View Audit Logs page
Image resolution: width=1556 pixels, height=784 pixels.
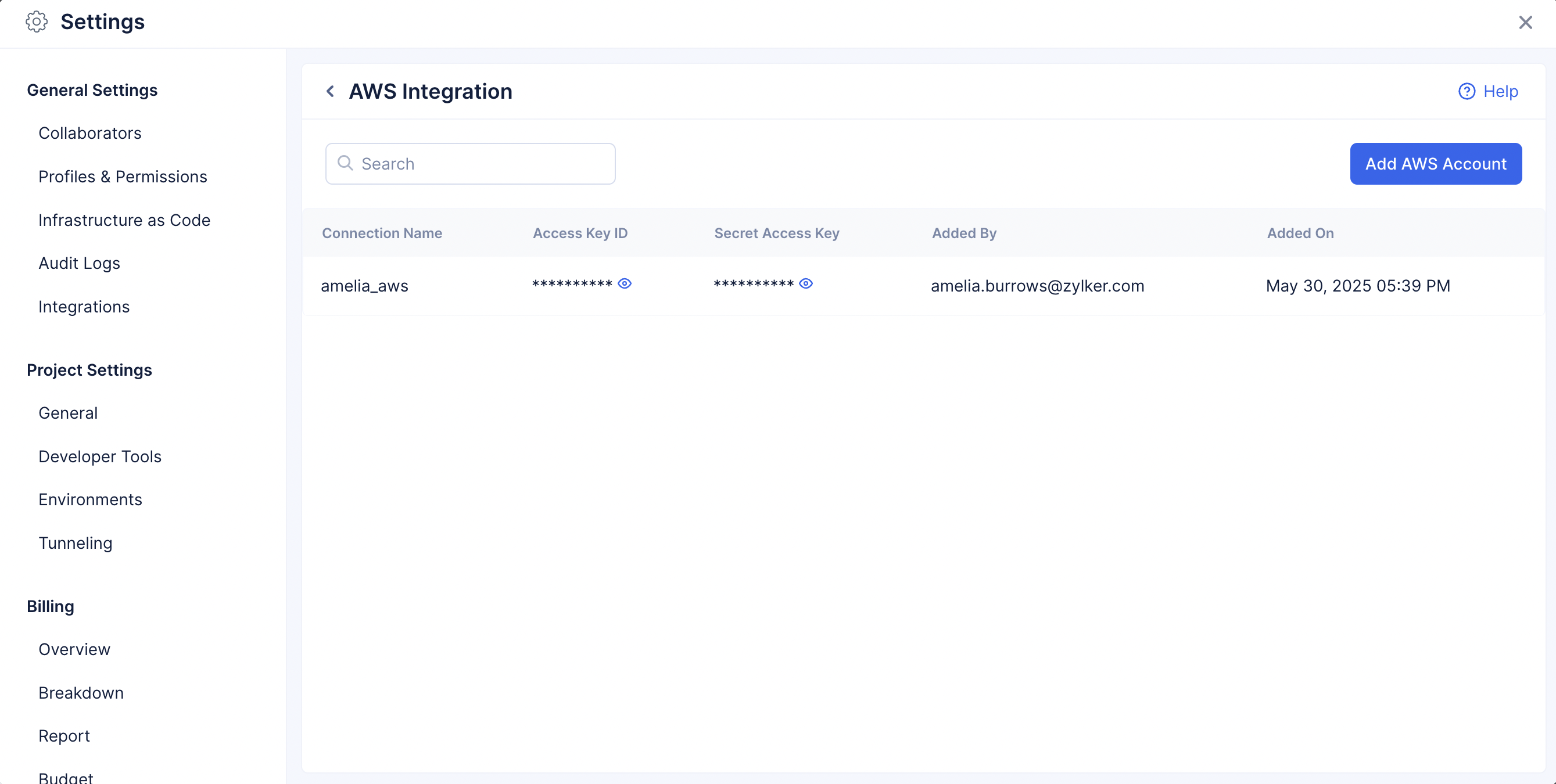click(79, 263)
